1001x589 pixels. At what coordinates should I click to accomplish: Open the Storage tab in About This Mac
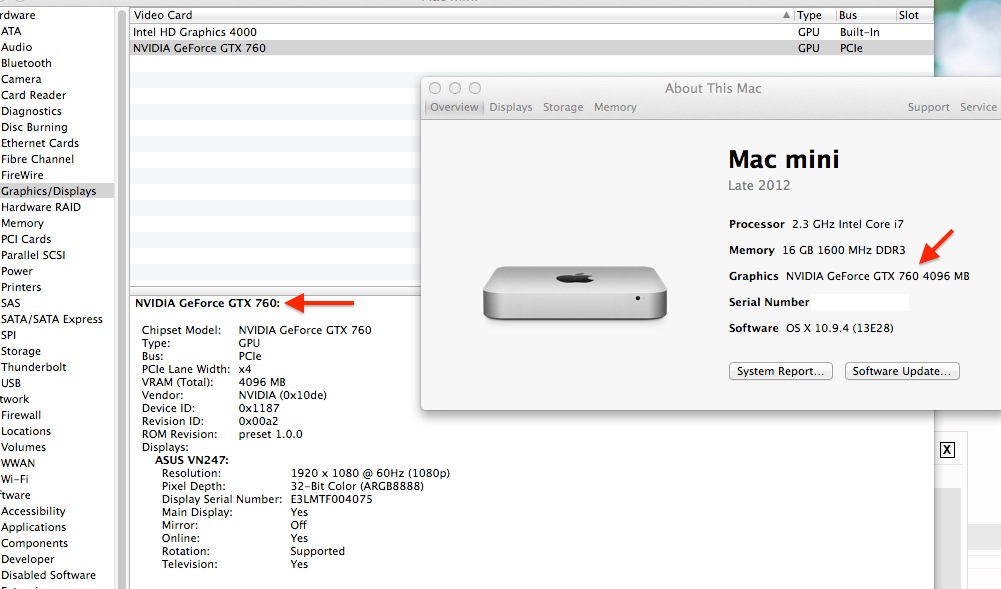pyautogui.click(x=563, y=107)
